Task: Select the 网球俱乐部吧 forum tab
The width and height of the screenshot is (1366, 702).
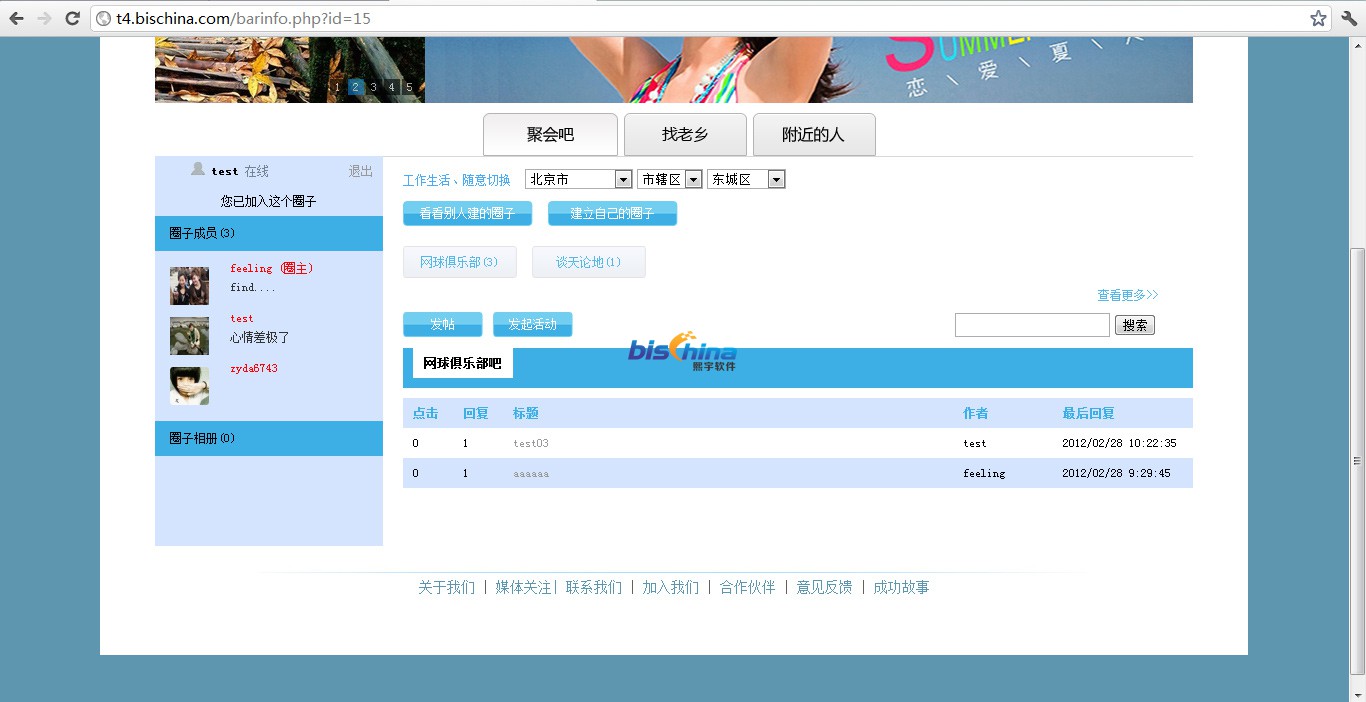Action: point(462,363)
